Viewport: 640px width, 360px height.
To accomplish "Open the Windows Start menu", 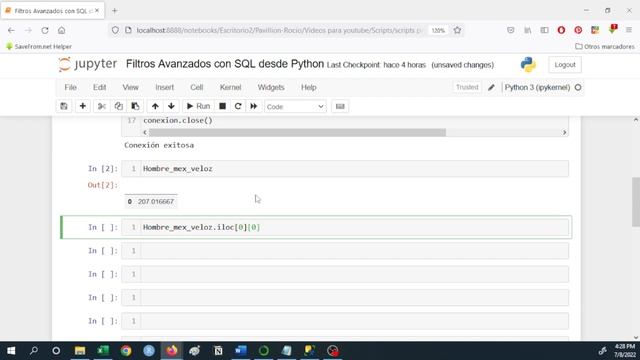I will click(11, 351).
